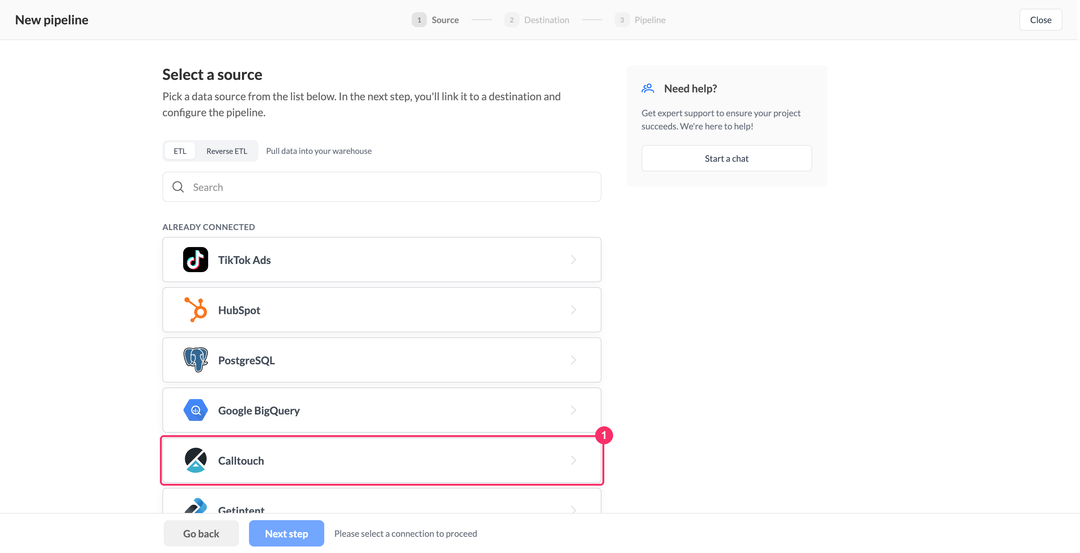1080x553 pixels.
Task: Click the TikTok Ads logo icon
Action: click(196, 260)
